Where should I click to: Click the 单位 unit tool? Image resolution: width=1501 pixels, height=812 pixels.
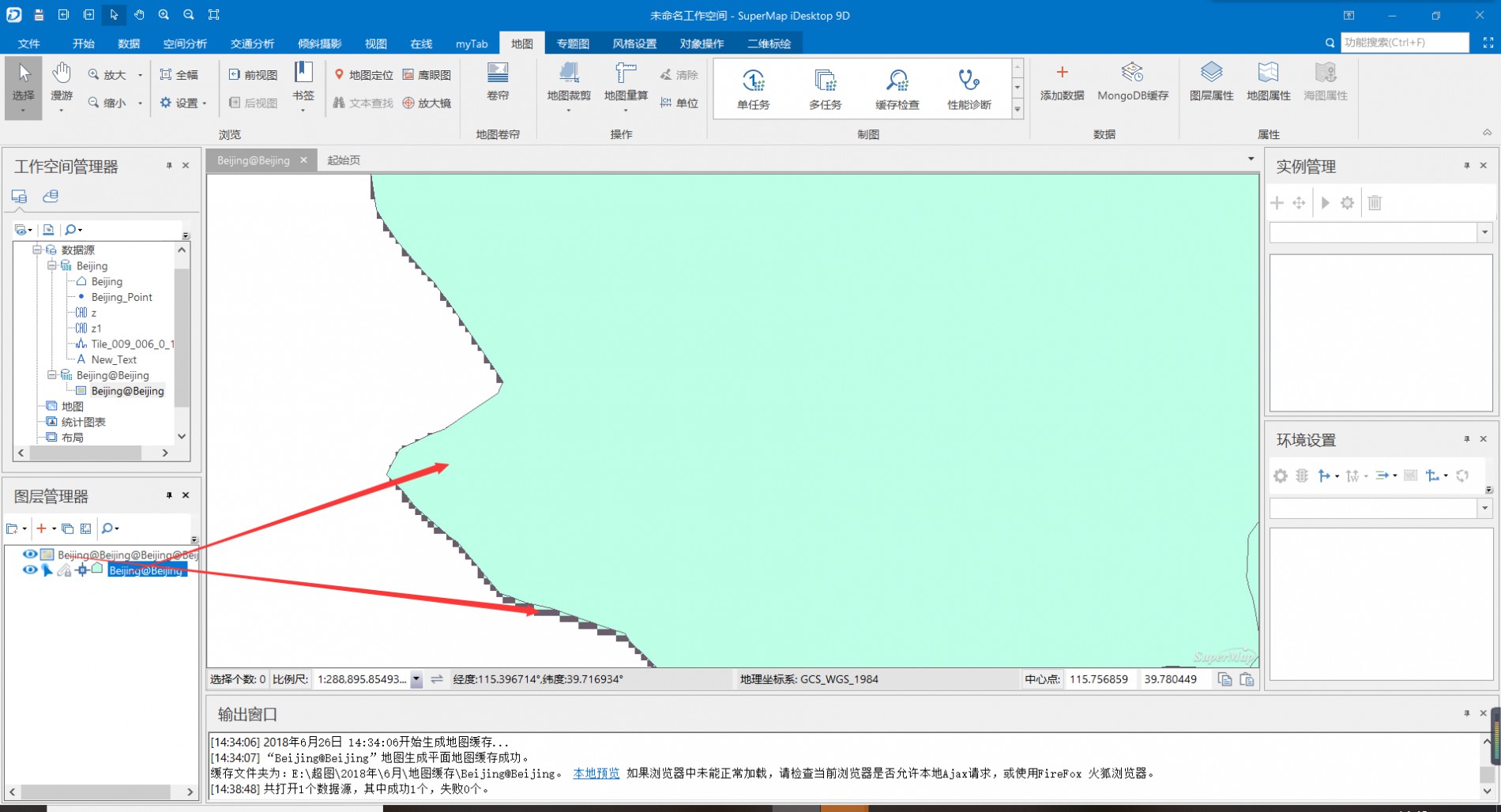(x=679, y=103)
